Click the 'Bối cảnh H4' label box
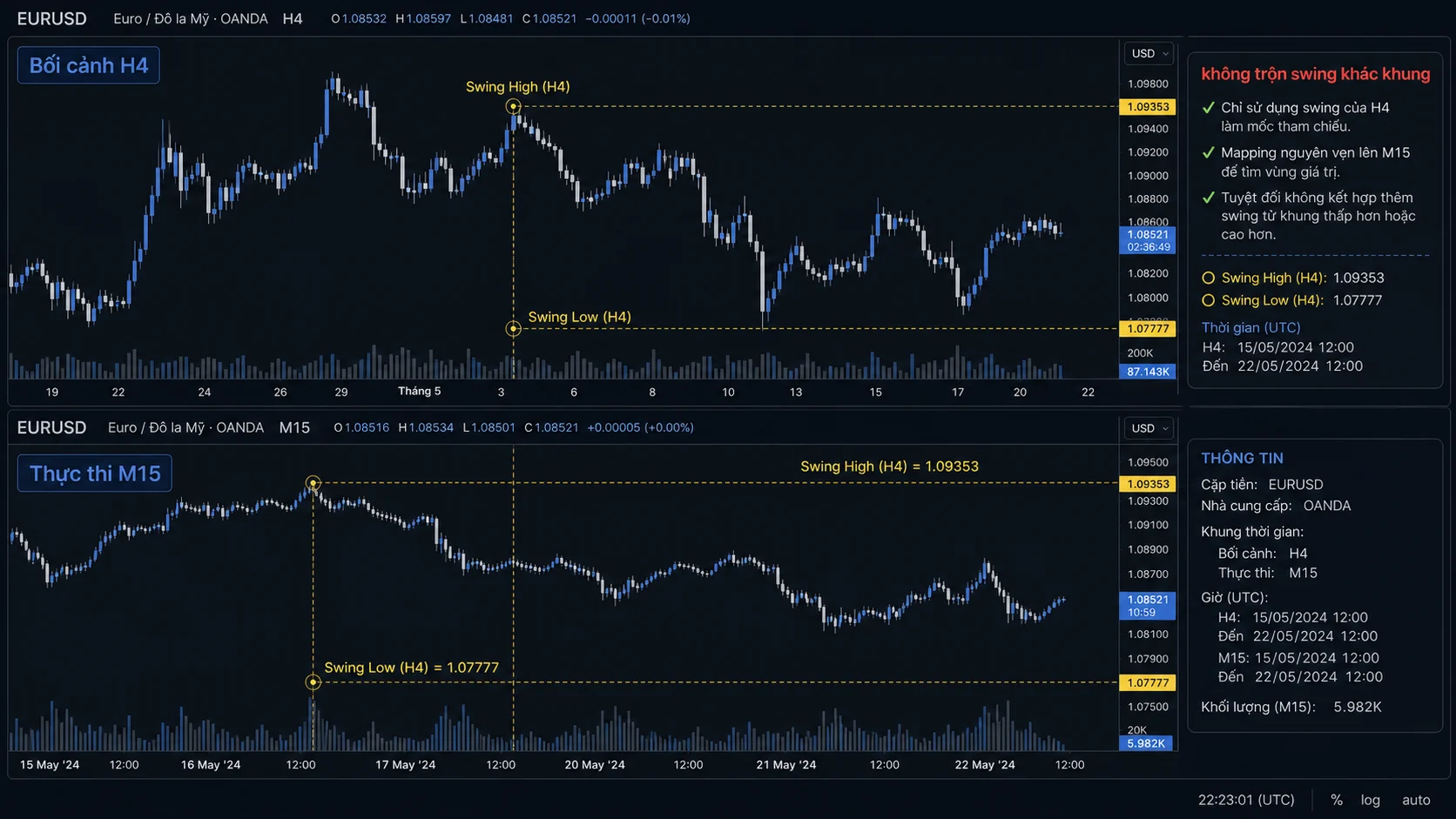Screen dimensions: 1456x819 pyautogui.click(x=89, y=65)
